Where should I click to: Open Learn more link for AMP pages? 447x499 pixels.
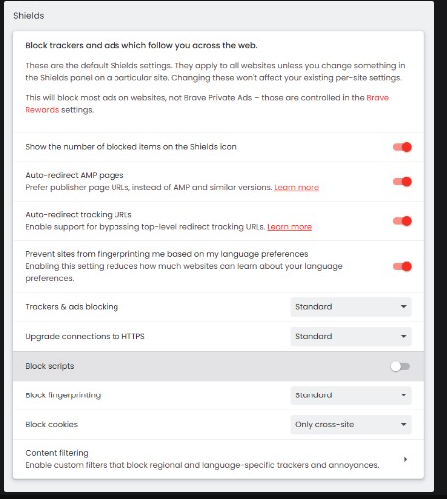pos(297,187)
